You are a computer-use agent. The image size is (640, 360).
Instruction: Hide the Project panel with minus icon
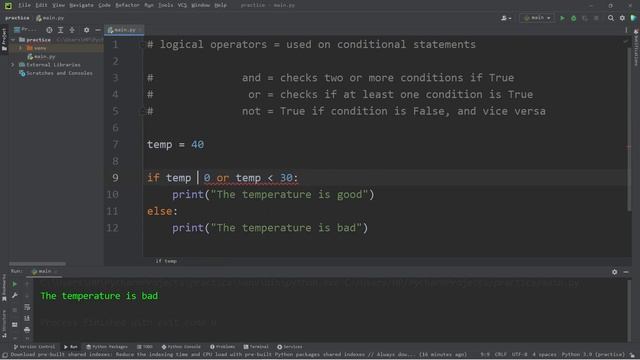coord(98,30)
